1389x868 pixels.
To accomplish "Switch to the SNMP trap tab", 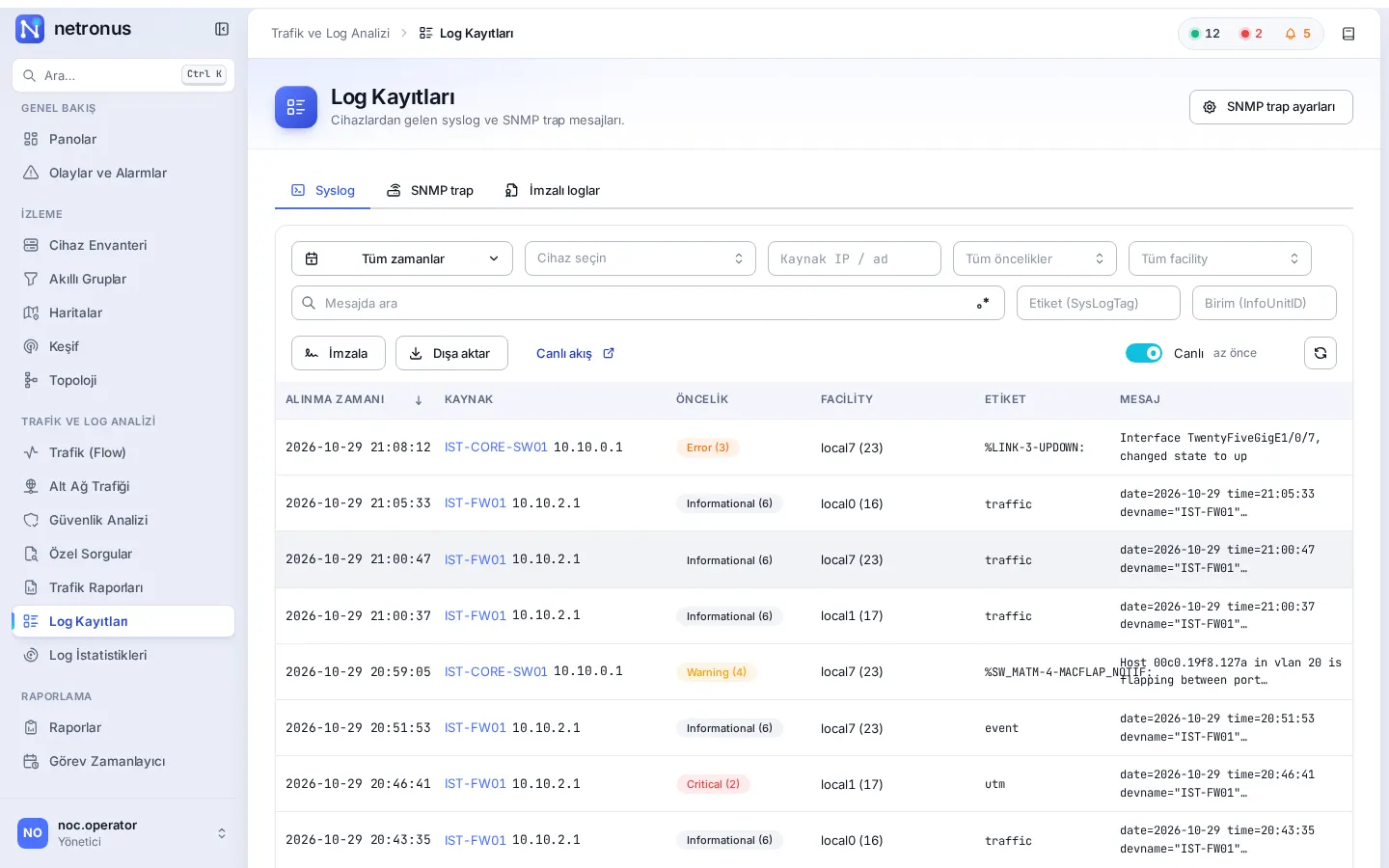I will 430,190.
